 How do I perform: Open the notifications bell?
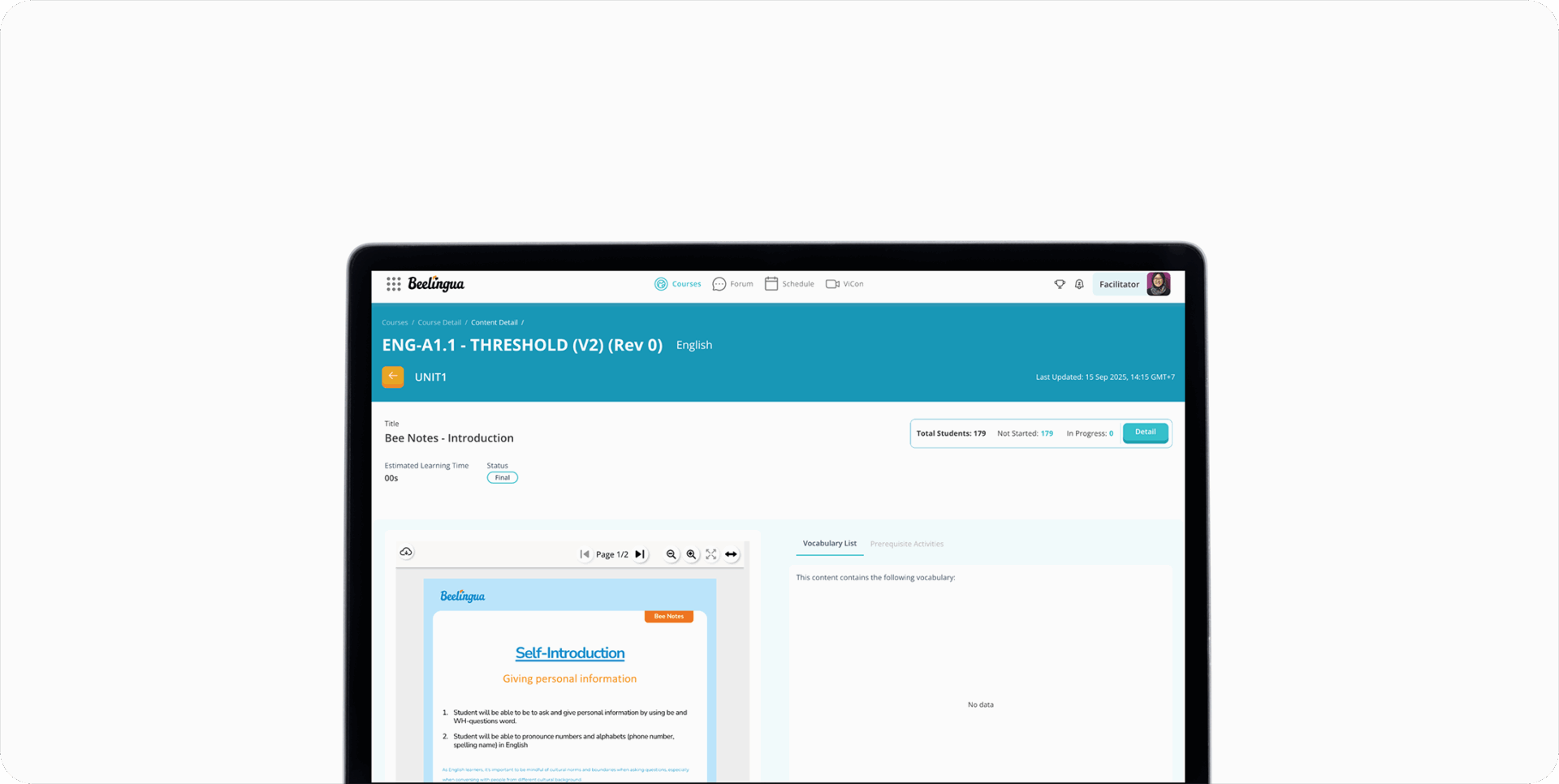pos(1079,284)
